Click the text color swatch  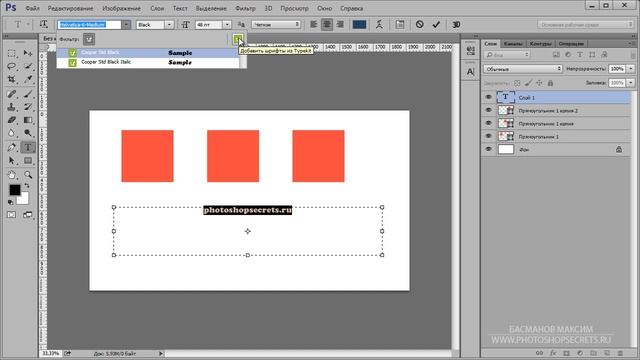click(359, 24)
